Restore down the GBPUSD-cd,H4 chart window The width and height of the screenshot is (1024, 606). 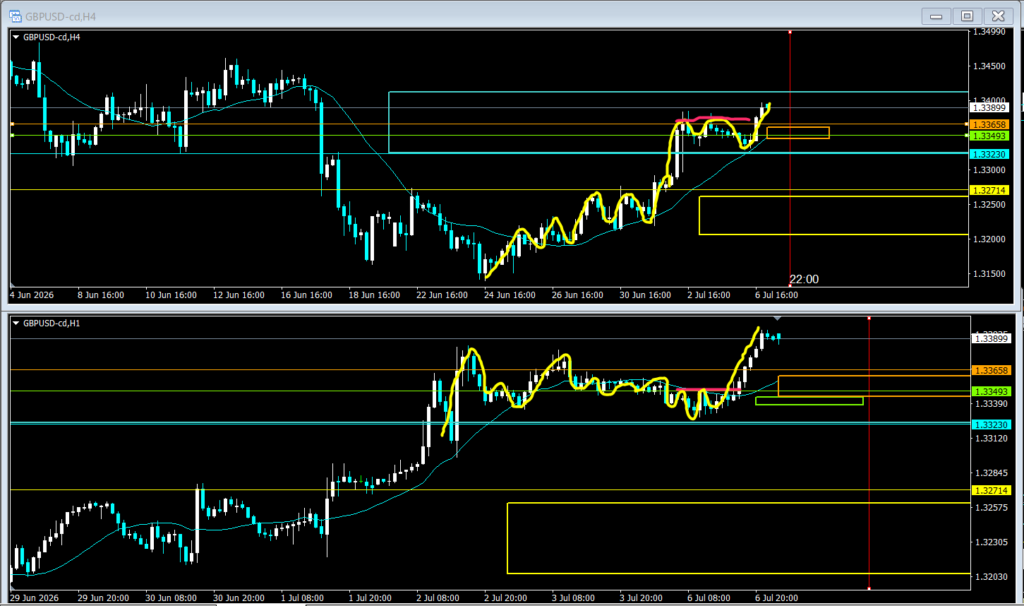pyautogui.click(x=967, y=16)
